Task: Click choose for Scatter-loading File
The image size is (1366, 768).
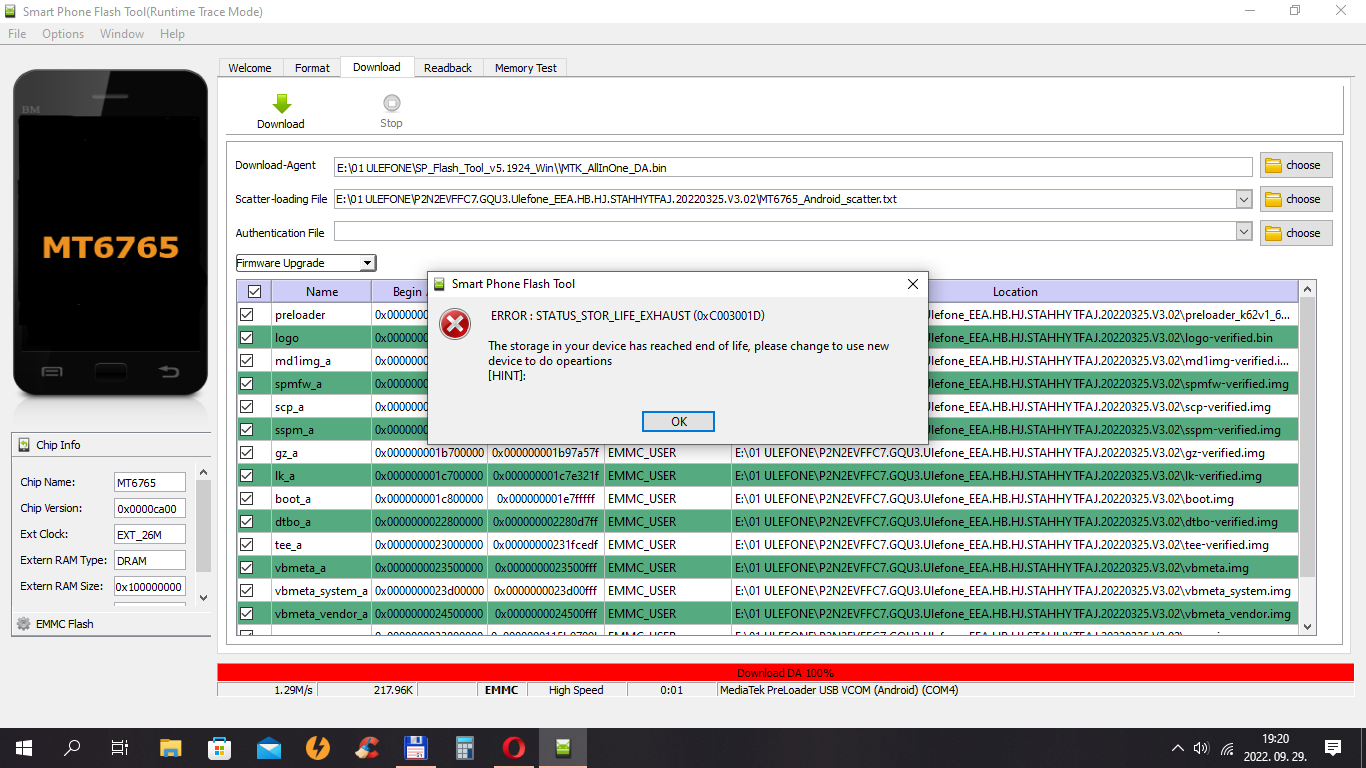Action: tap(1296, 199)
